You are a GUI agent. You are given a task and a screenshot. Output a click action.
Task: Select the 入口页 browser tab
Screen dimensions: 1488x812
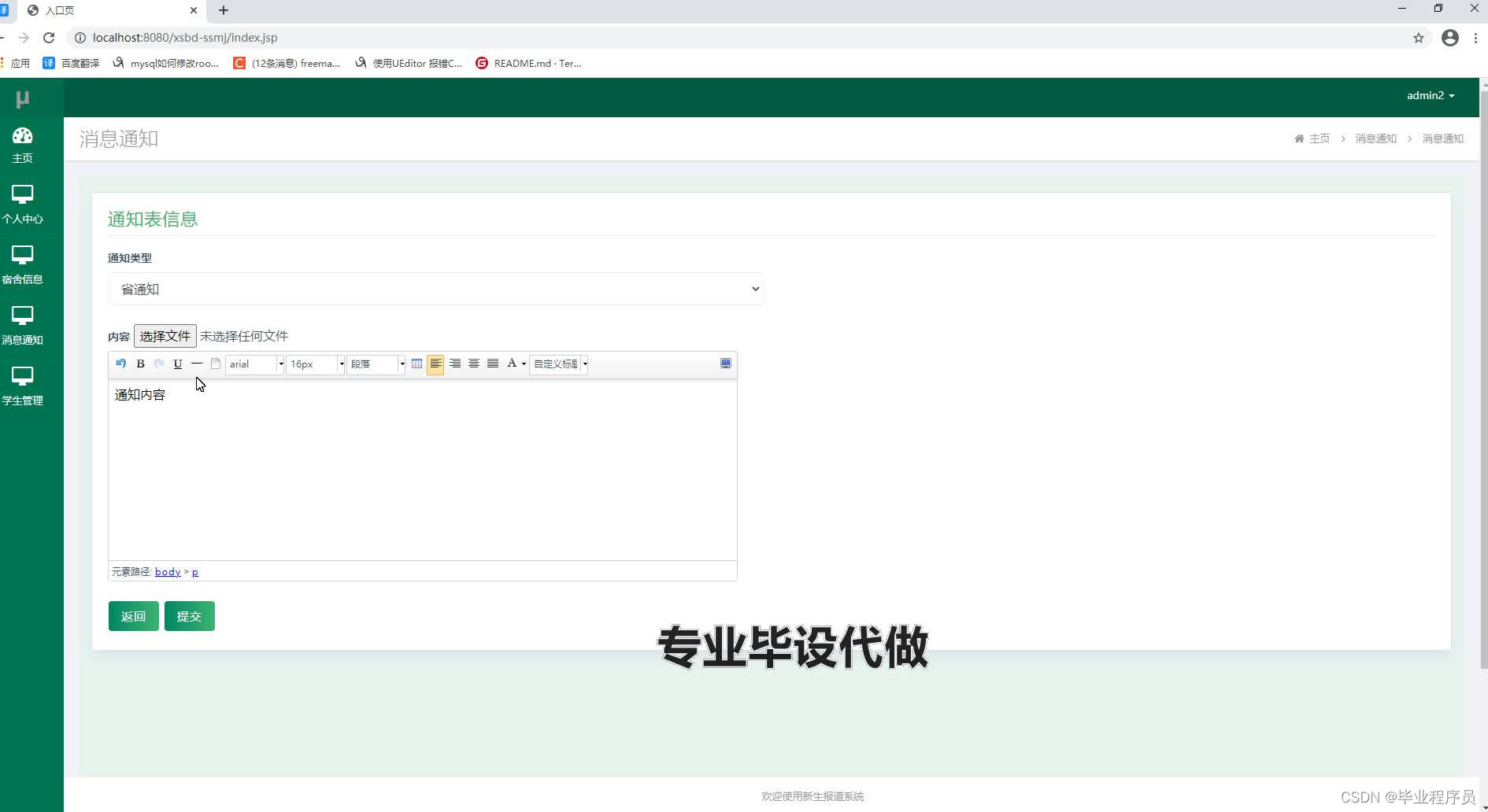pyautogui.click(x=110, y=10)
